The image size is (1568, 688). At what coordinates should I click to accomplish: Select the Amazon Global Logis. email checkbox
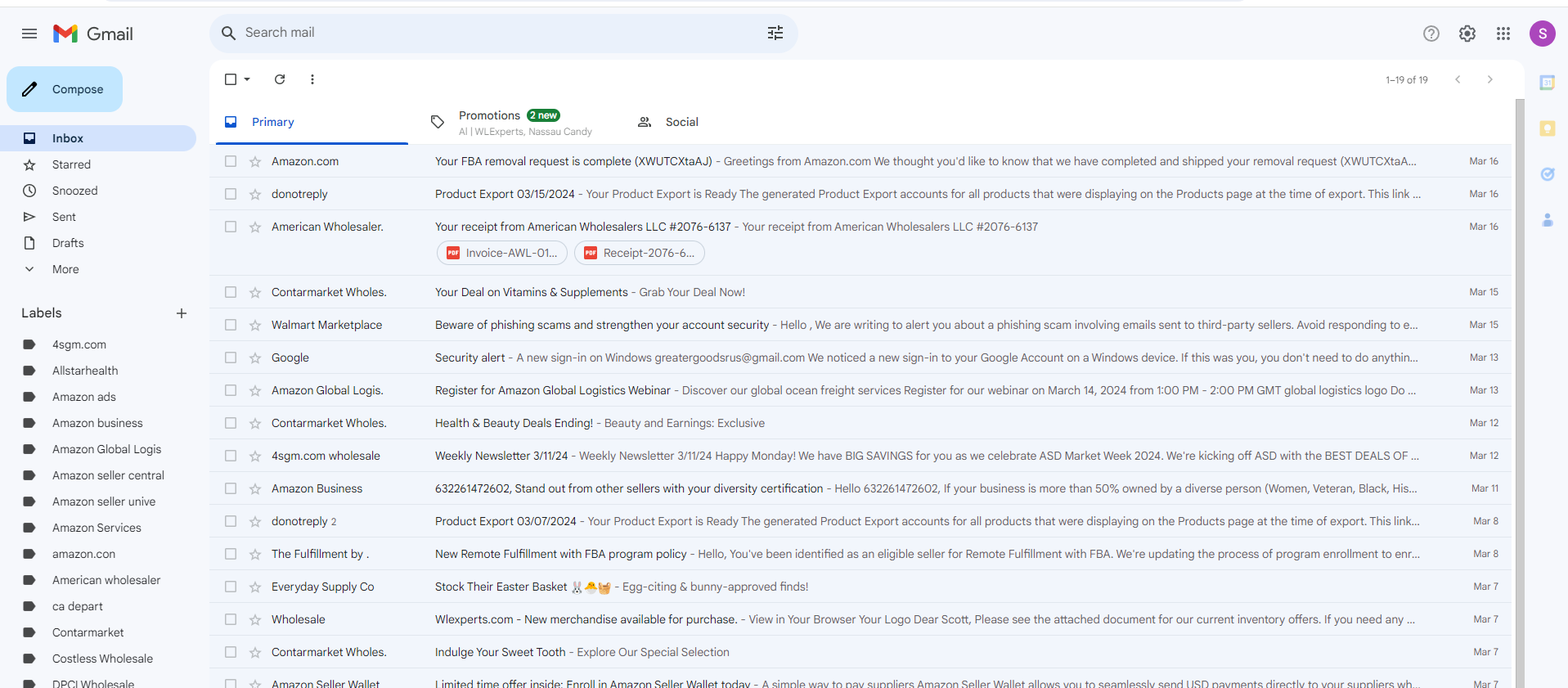231,390
